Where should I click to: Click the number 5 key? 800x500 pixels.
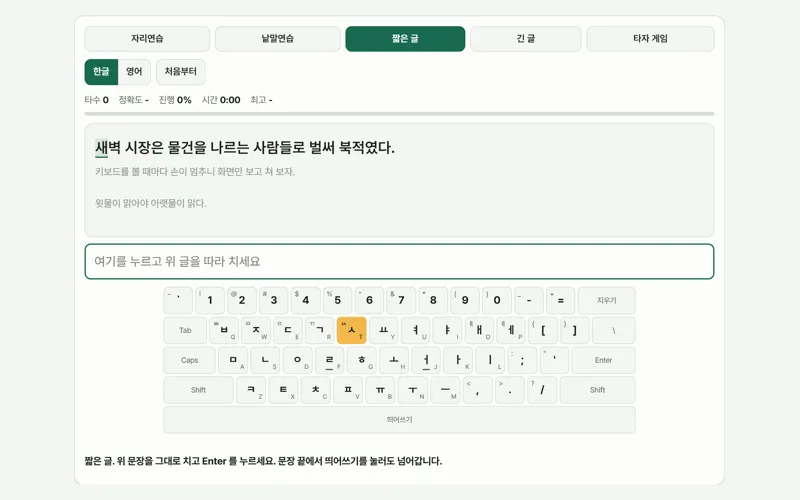pos(337,301)
